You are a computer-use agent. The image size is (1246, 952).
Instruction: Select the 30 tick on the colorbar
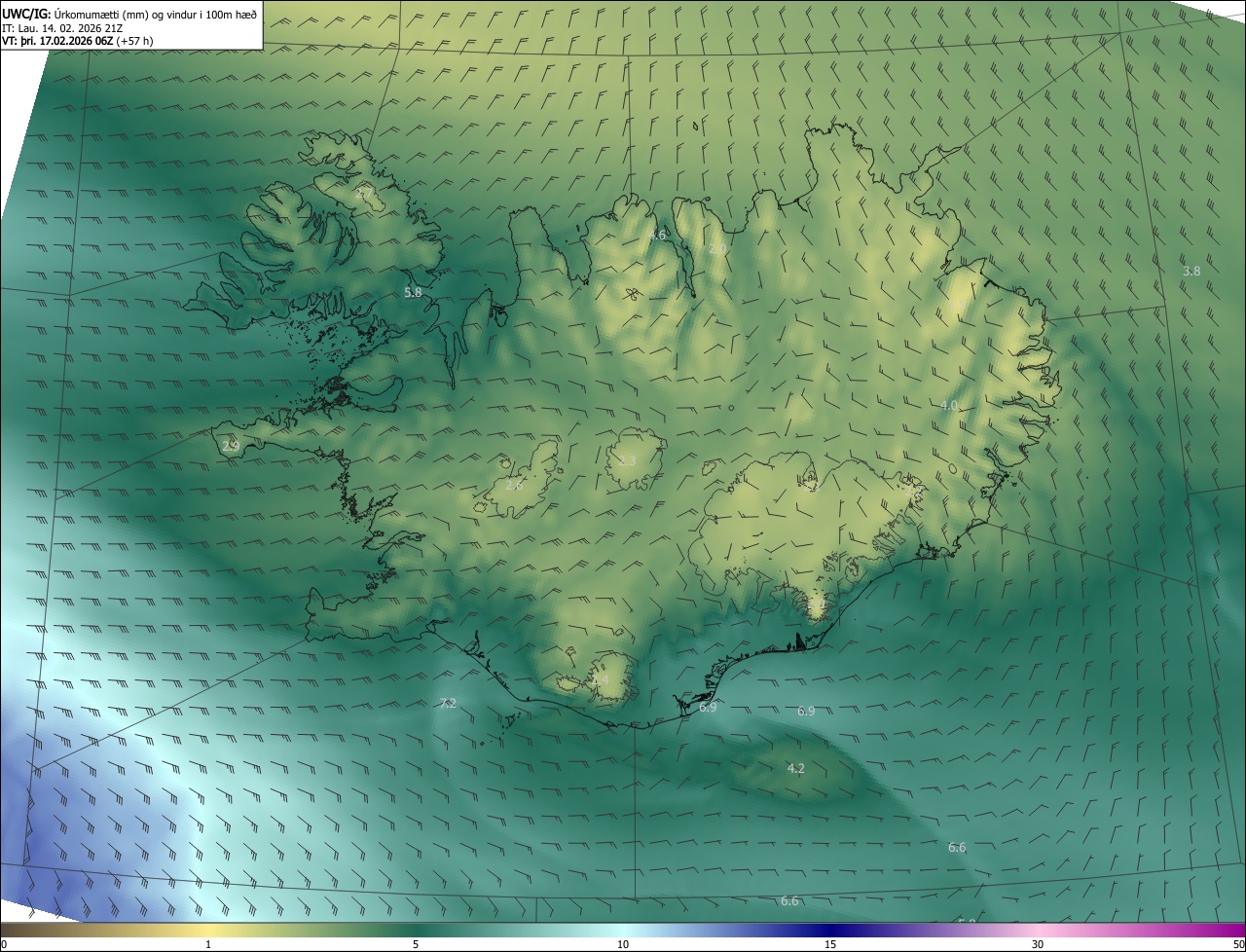coord(1038,945)
